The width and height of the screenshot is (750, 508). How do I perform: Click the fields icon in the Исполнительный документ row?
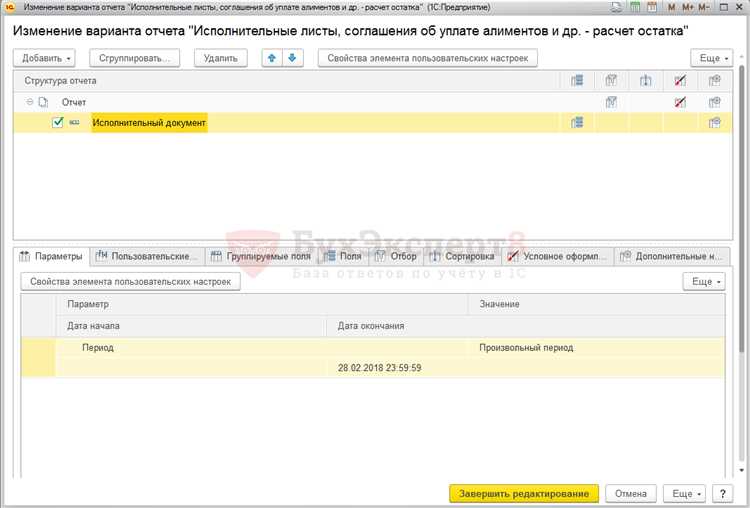(576, 123)
